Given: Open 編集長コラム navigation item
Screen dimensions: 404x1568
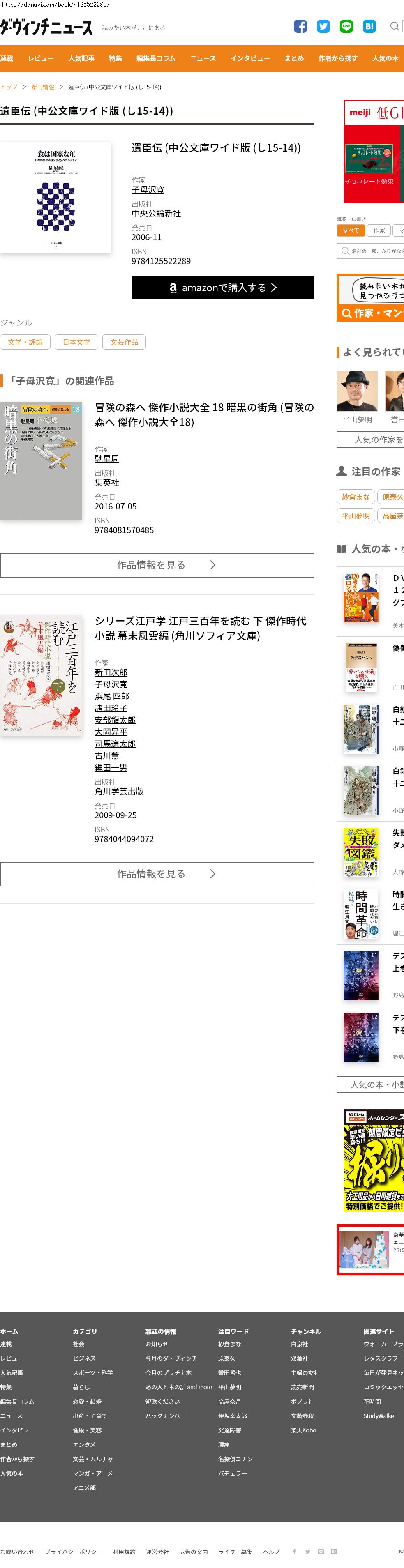Looking at the screenshot, I should [x=156, y=58].
